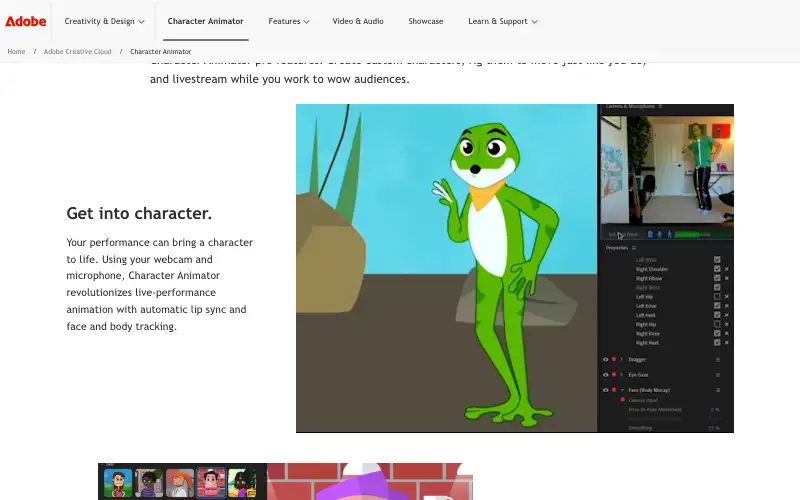The image size is (800, 500).
Task: Toggle the Right Knee checkbox
Action: click(717, 333)
